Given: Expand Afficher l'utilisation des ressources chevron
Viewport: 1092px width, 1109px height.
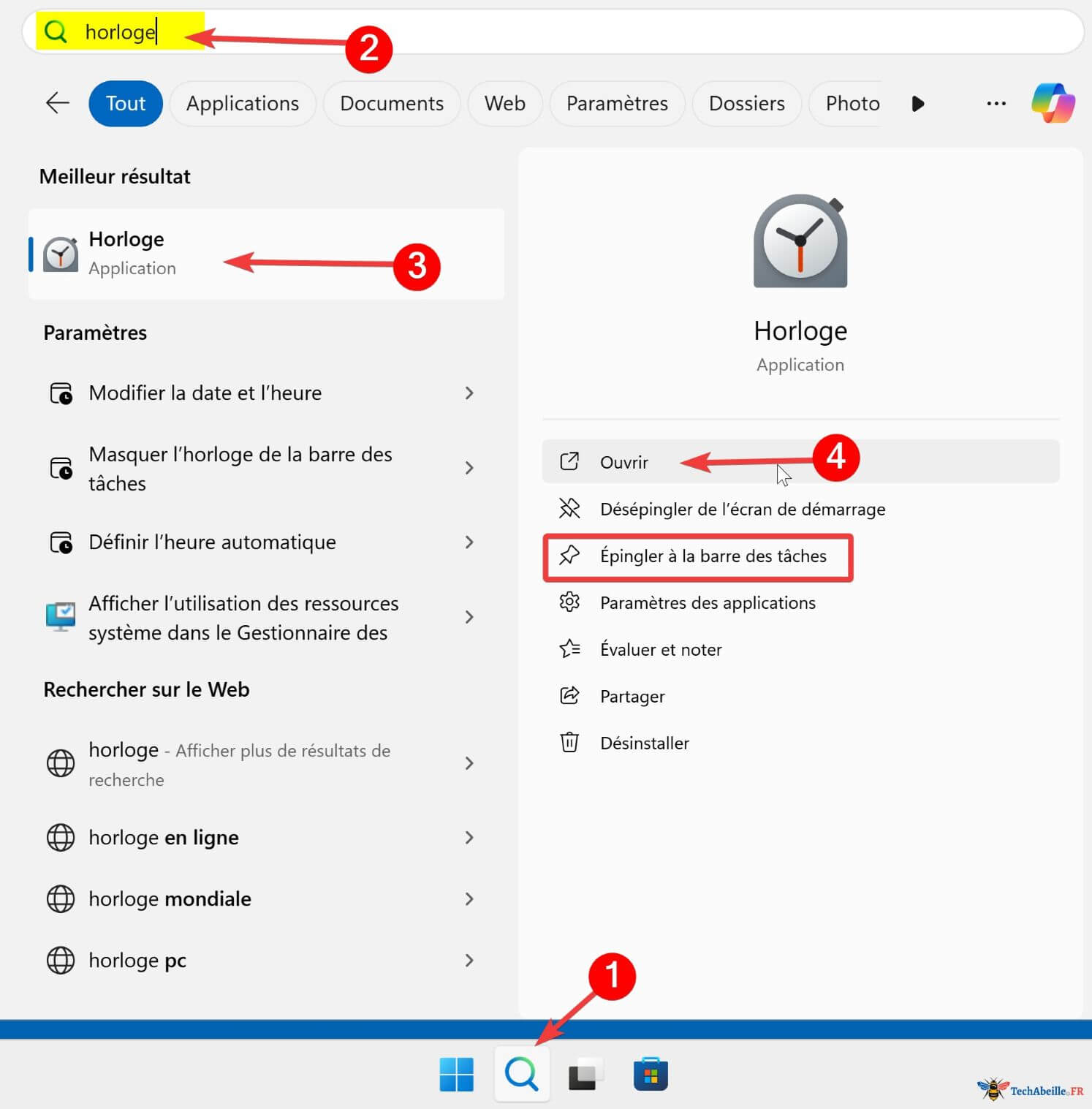Looking at the screenshot, I should pyautogui.click(x=469, y=617).
